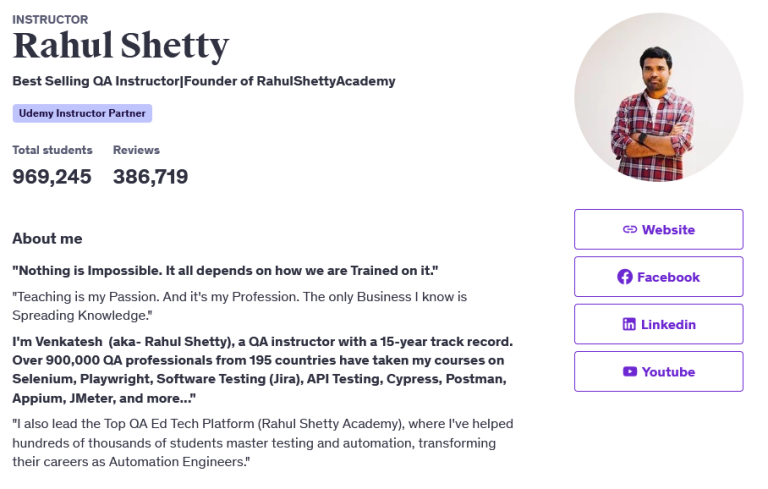The height and width of the screenshot is (489, 768).
Task: Click the "I'm Venkatesh" bold bio paragraph
Action: coord(263,369)
